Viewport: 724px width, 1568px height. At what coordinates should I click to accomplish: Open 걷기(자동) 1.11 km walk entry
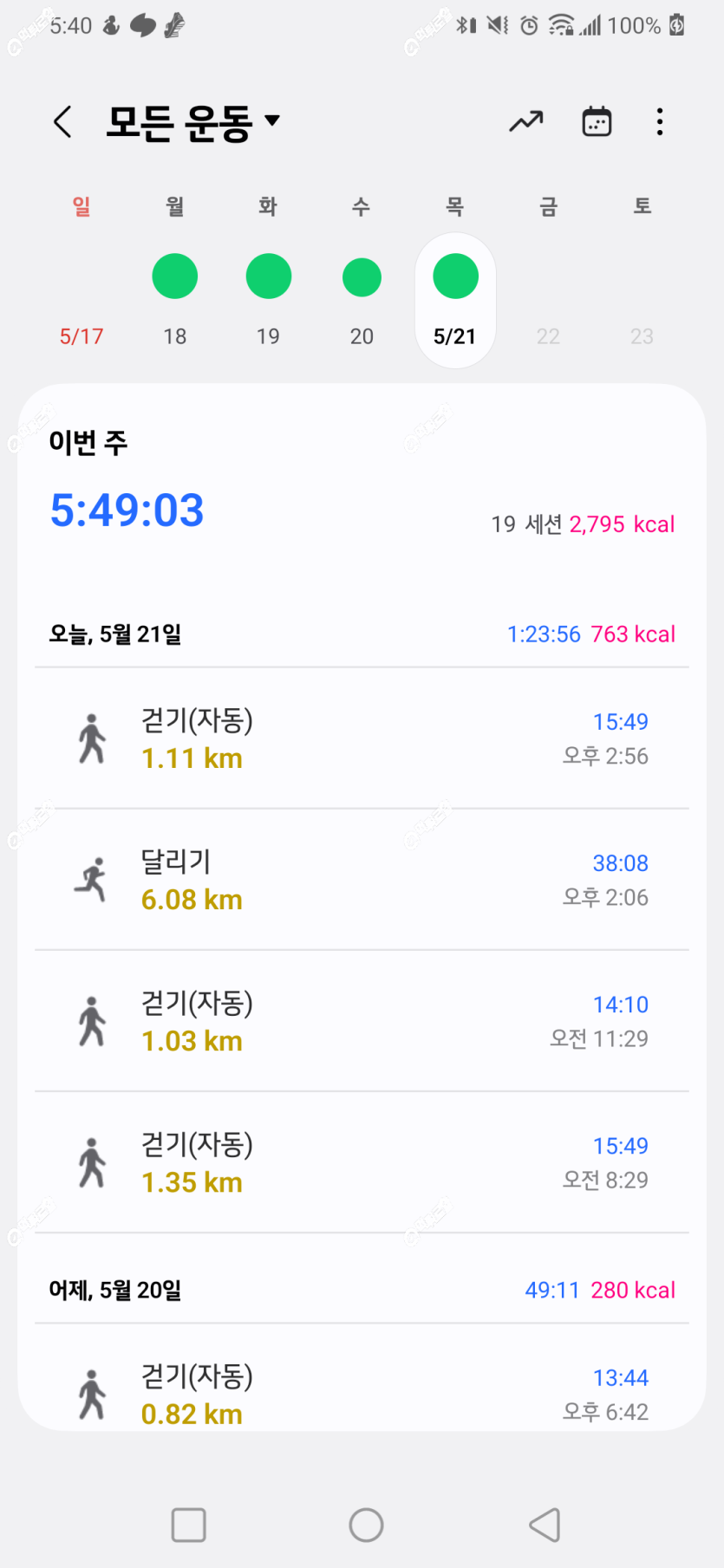point(362,738)
